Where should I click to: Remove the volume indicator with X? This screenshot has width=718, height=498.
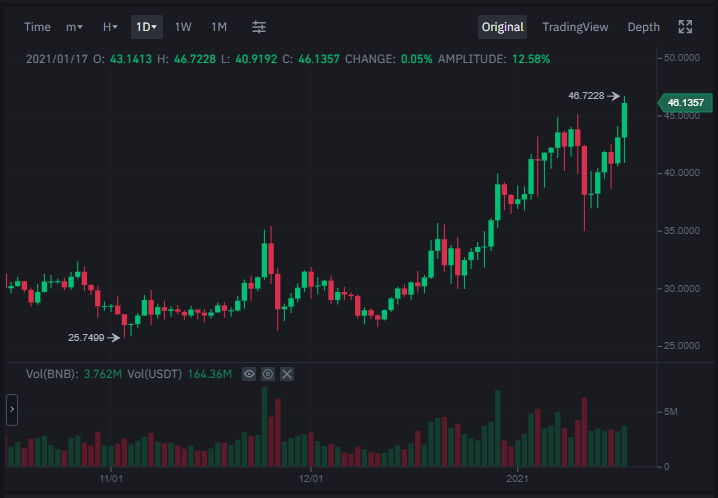tap(287, 374)
